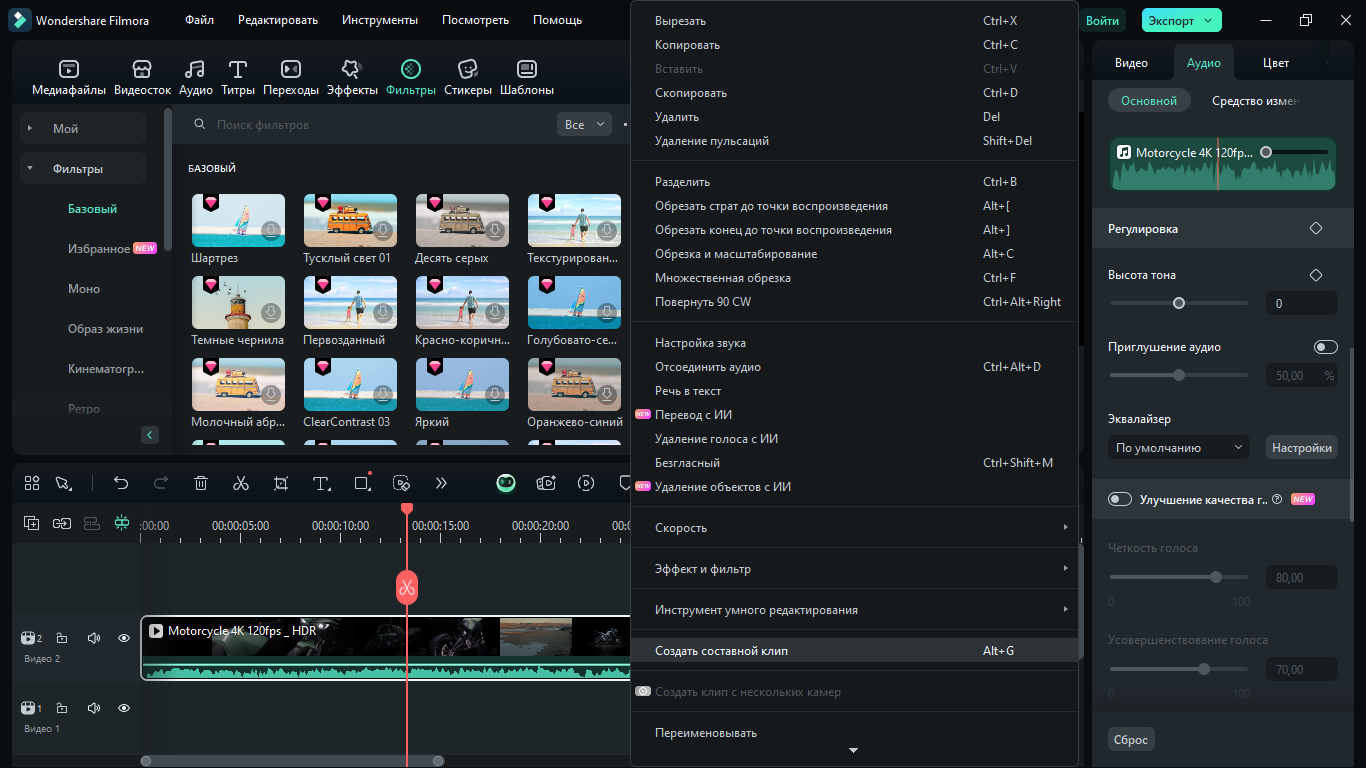Screen dimensions: 1366x768
Task: Click the Экспорт button
Action: coord(1181,20)
